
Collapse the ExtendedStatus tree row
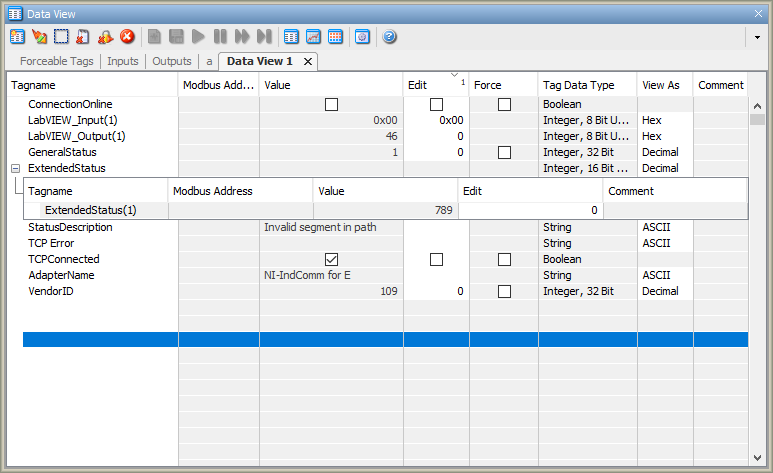[15, 168]
